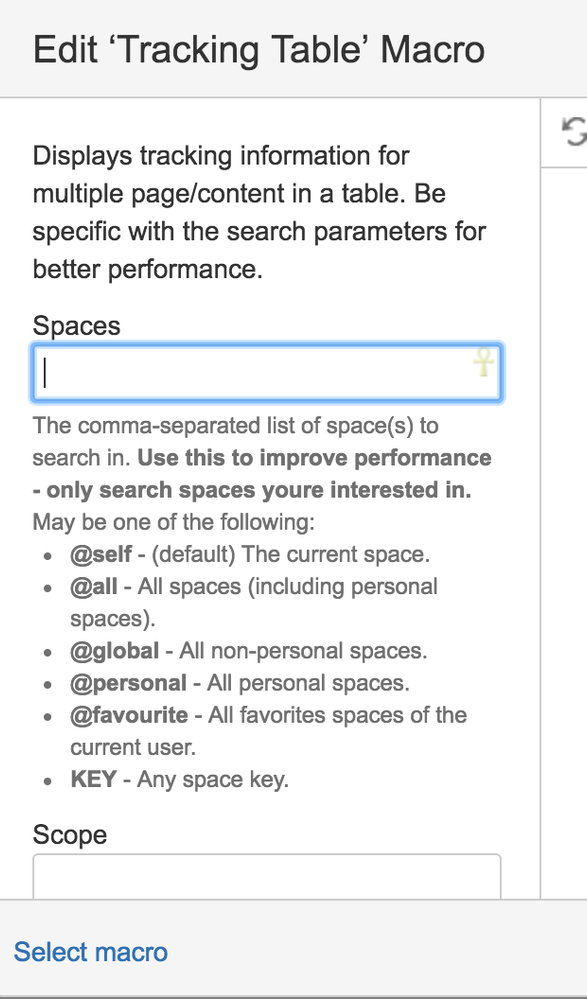
Task: Click the Scope field label
Action: (69, 835)
